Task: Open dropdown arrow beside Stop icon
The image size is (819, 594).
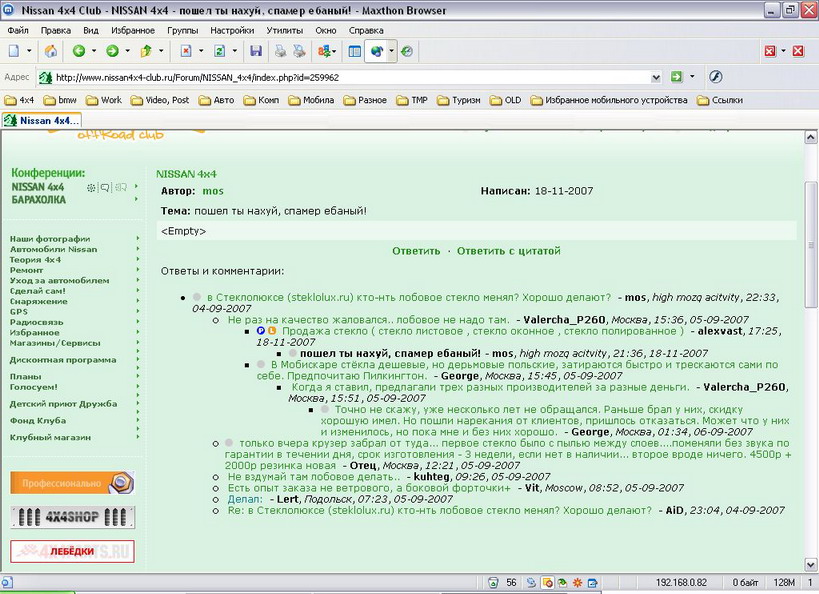Action: tap(201, 51)
